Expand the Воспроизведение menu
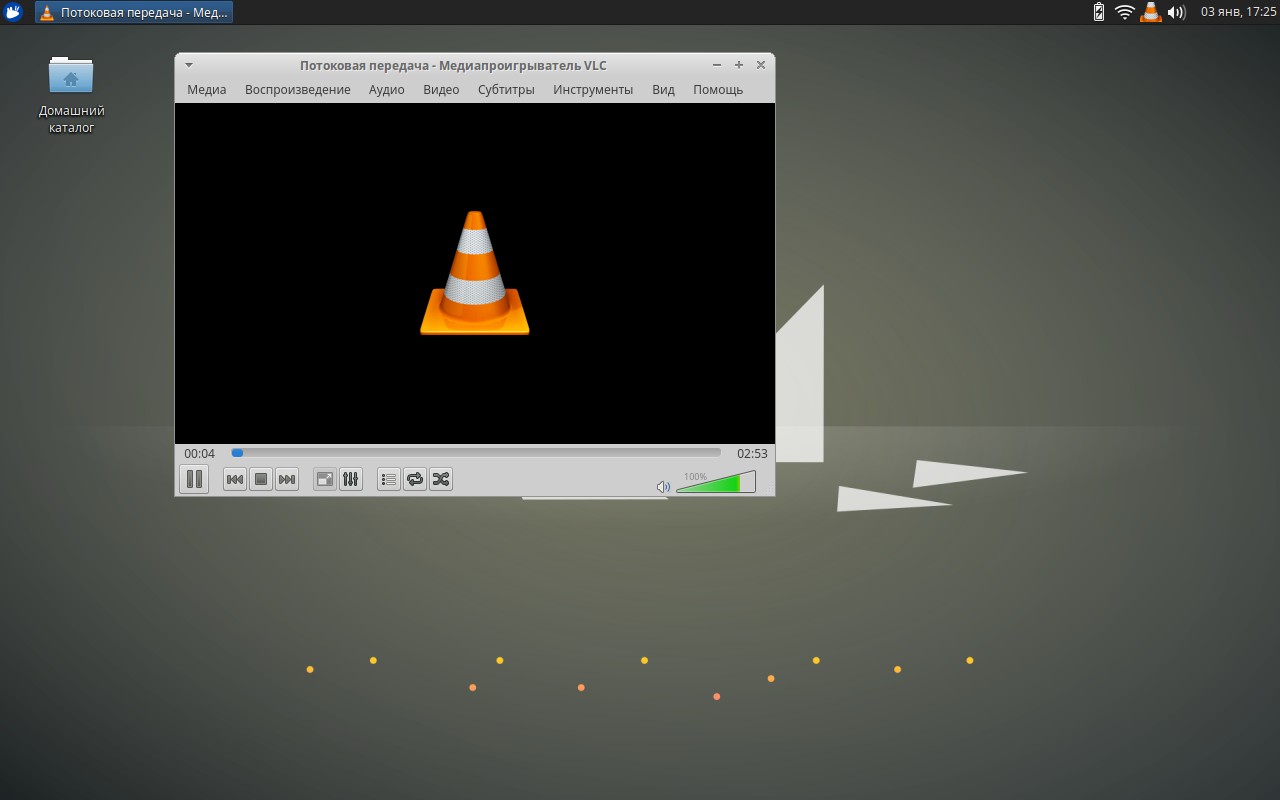Screen dimensions: 1280x800 [x=298, y=89]
